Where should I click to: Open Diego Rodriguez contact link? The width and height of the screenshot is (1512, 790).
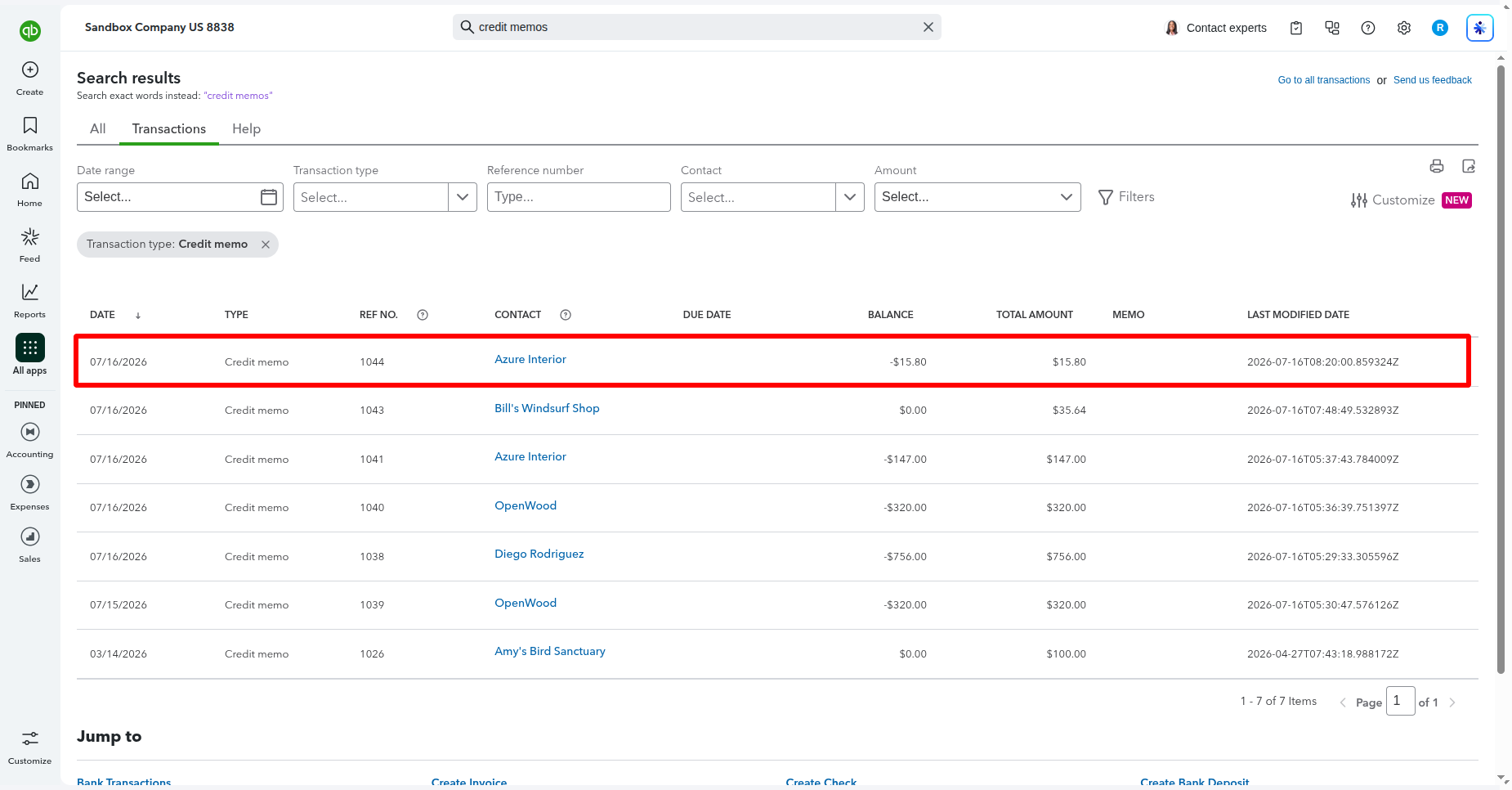point(539,554)
